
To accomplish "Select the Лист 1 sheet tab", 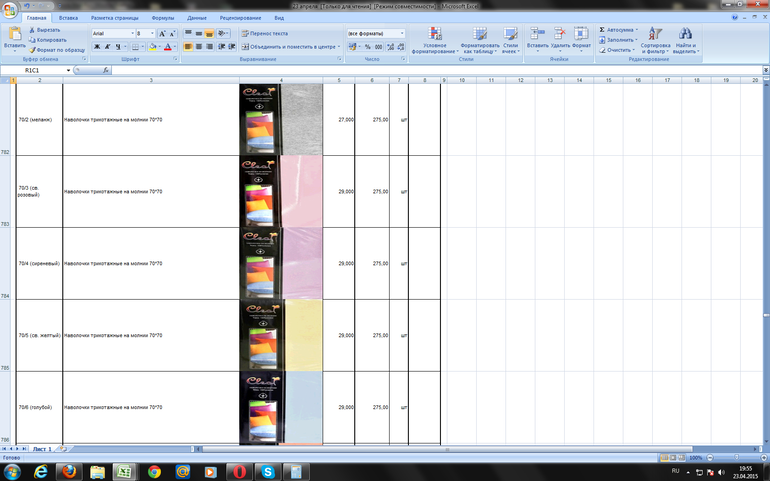I will pyautogui.click(x=42, y=450).
